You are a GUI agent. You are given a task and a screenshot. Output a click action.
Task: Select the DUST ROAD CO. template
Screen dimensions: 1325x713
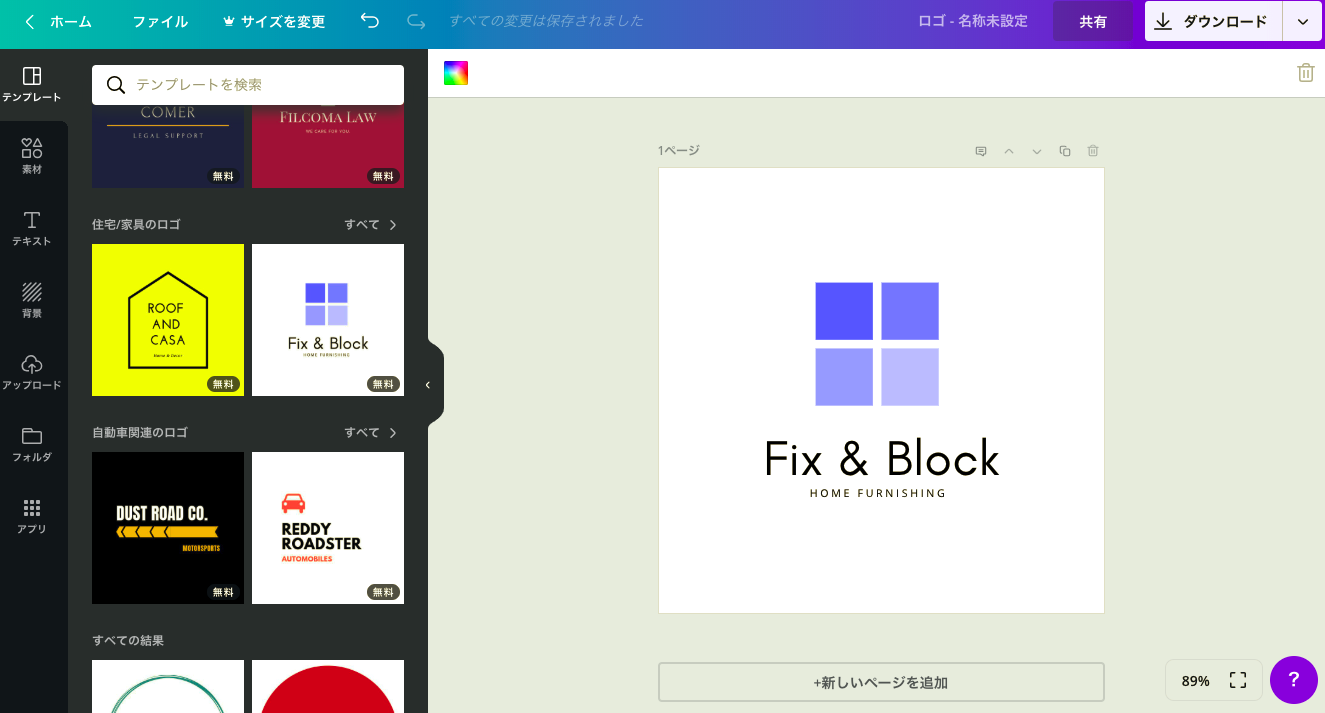[x=168, y=528]
